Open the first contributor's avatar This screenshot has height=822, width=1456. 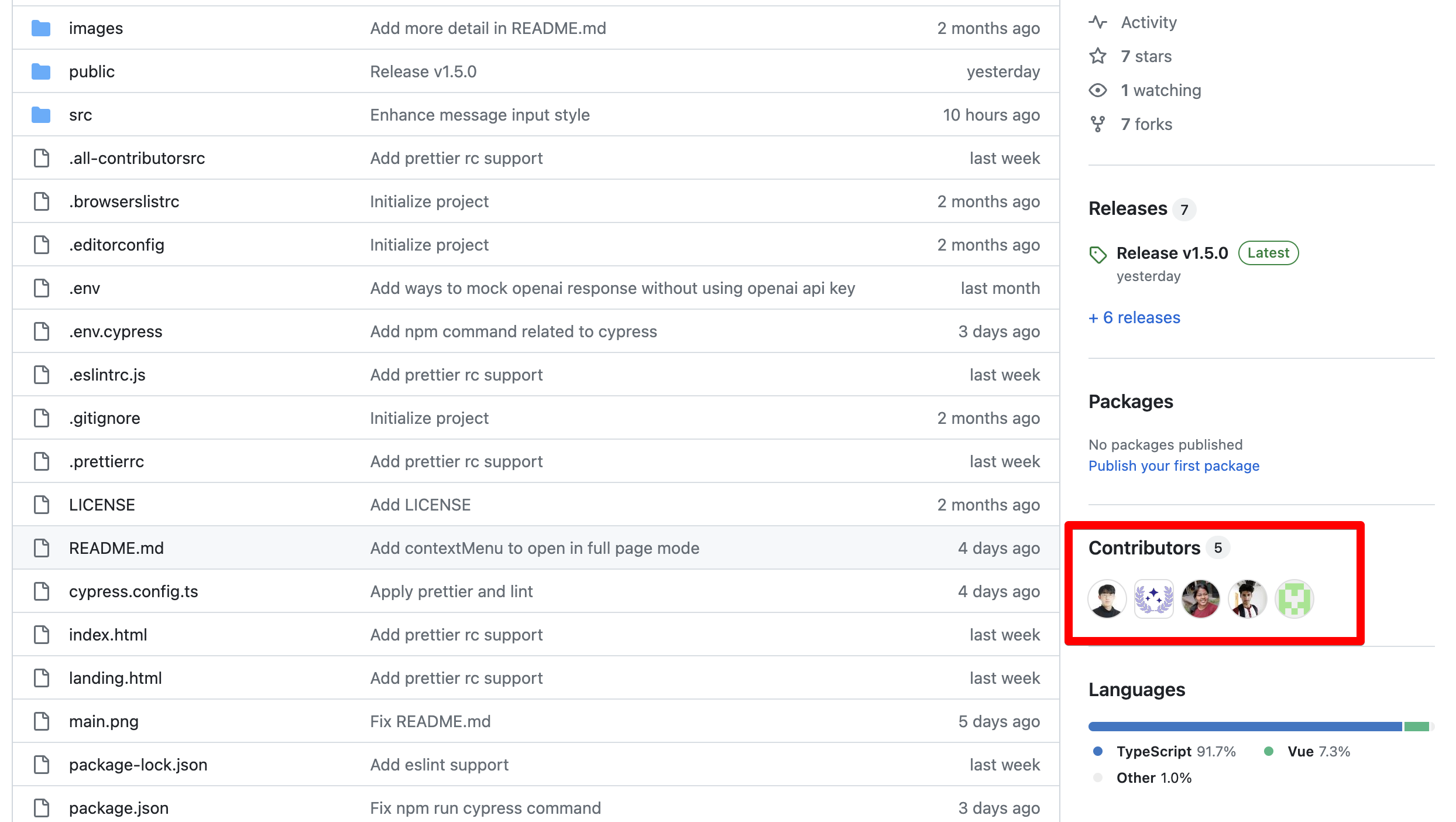click(1107, 599)
